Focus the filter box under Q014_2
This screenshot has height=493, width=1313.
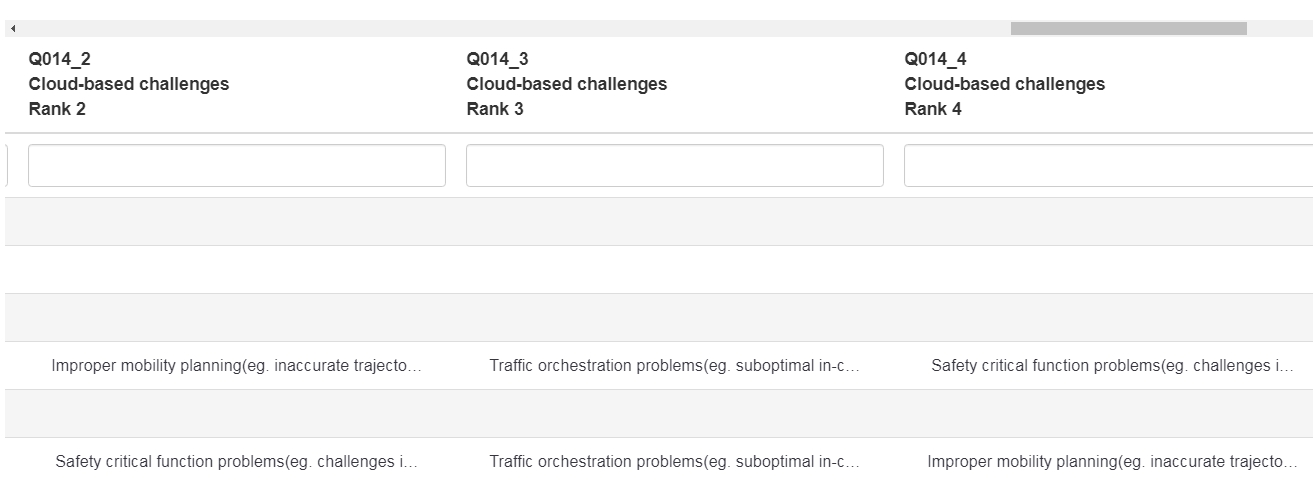(237, 166)
